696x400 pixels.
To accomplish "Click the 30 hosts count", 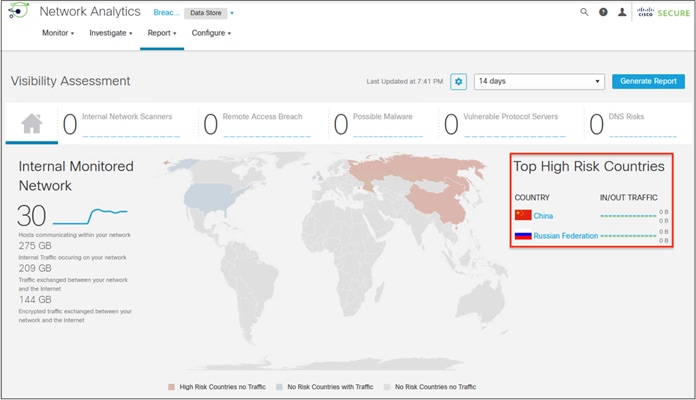I will (x=32, y=216).
